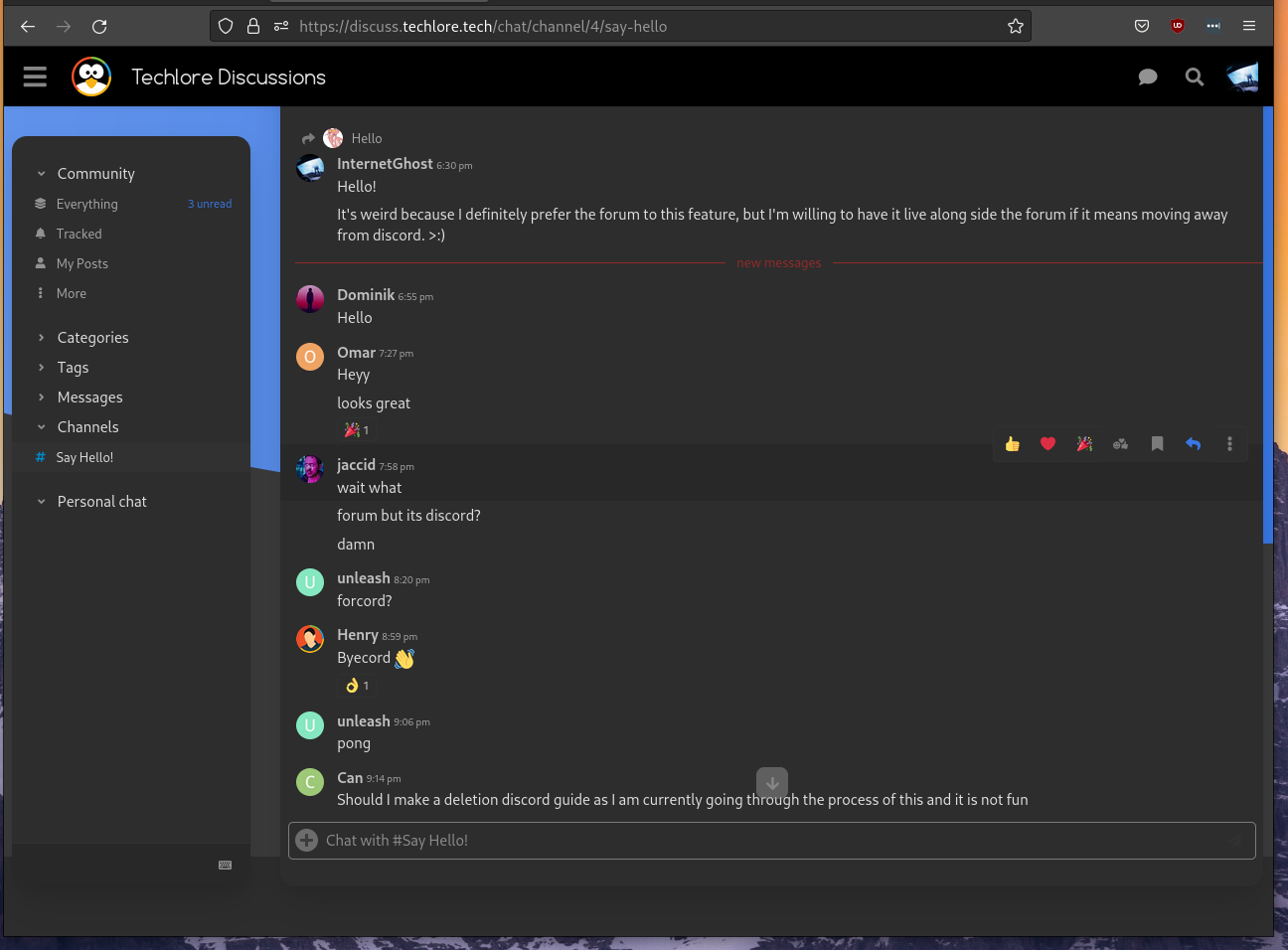Toggle the hamburger sidebar menu
The image size is (1288, 950).
pyautogui.click(x=35, y=77)
